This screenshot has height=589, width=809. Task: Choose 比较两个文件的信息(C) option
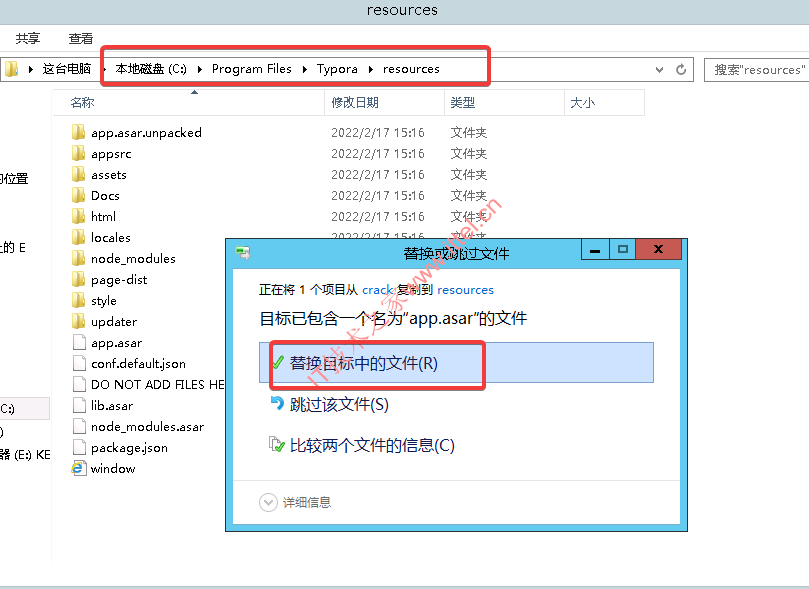click(x=362, y=445)
